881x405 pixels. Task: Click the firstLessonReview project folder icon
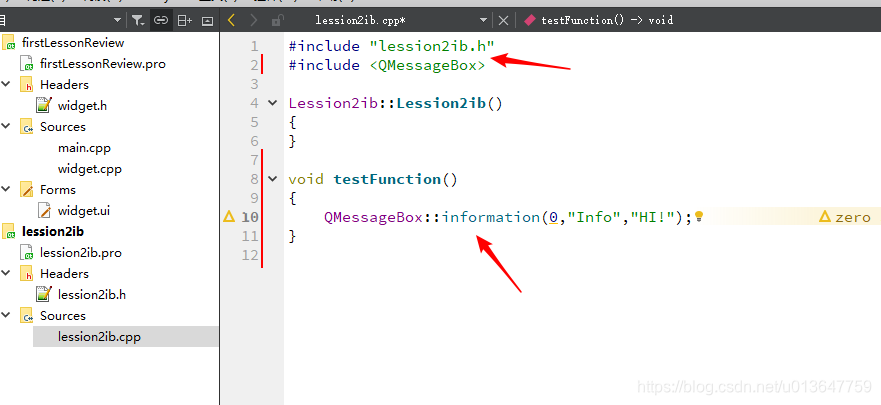(9, 43)
